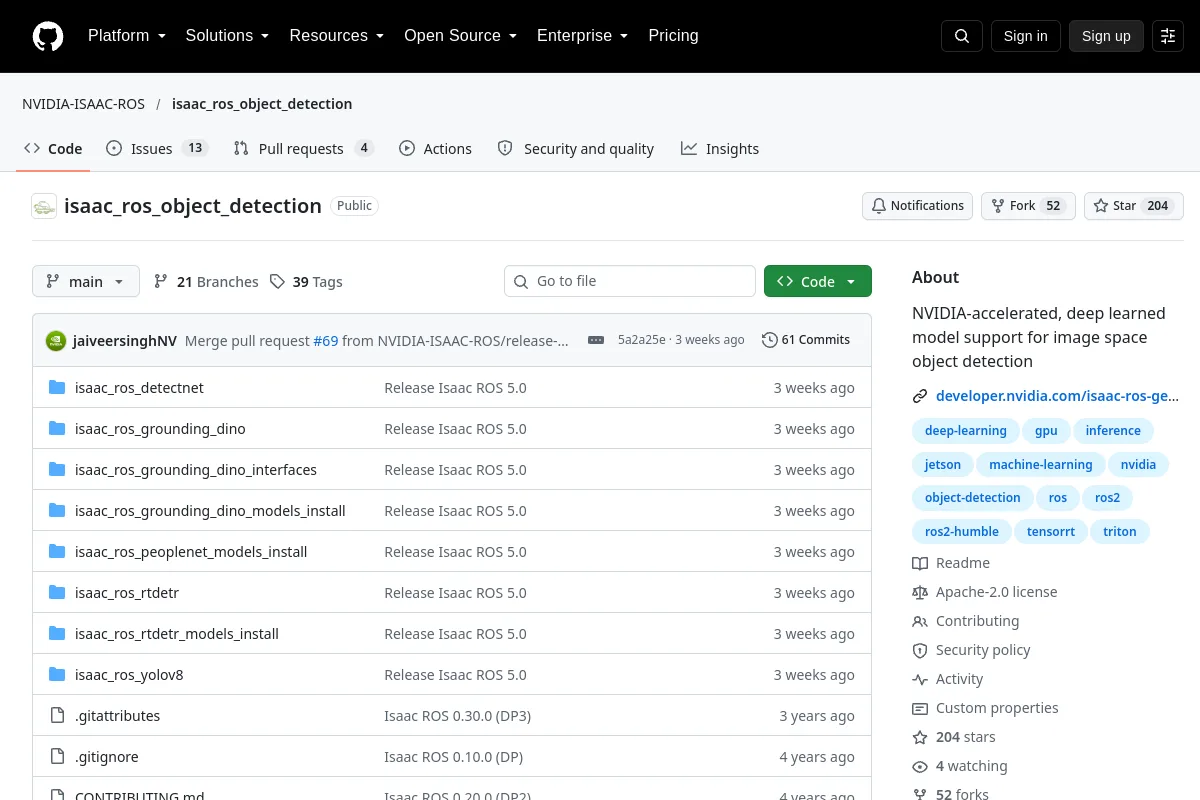Click the Sign up button
The image size is (1200, 800).
1106,36
